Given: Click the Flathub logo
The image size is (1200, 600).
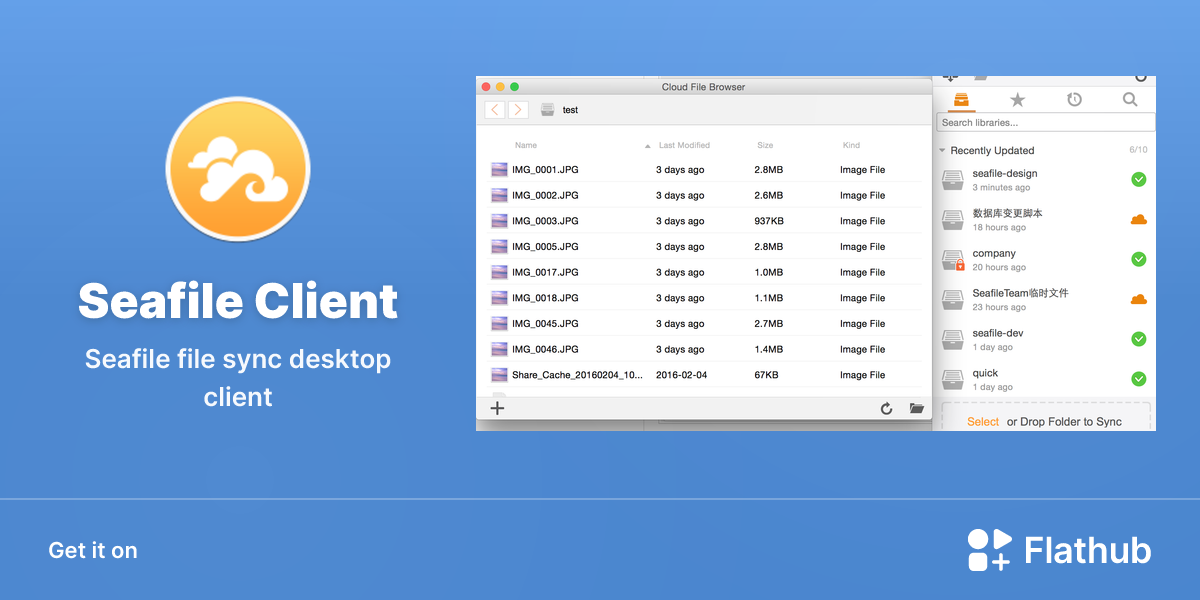Looking at the screenshot, I should [1059, 550].
